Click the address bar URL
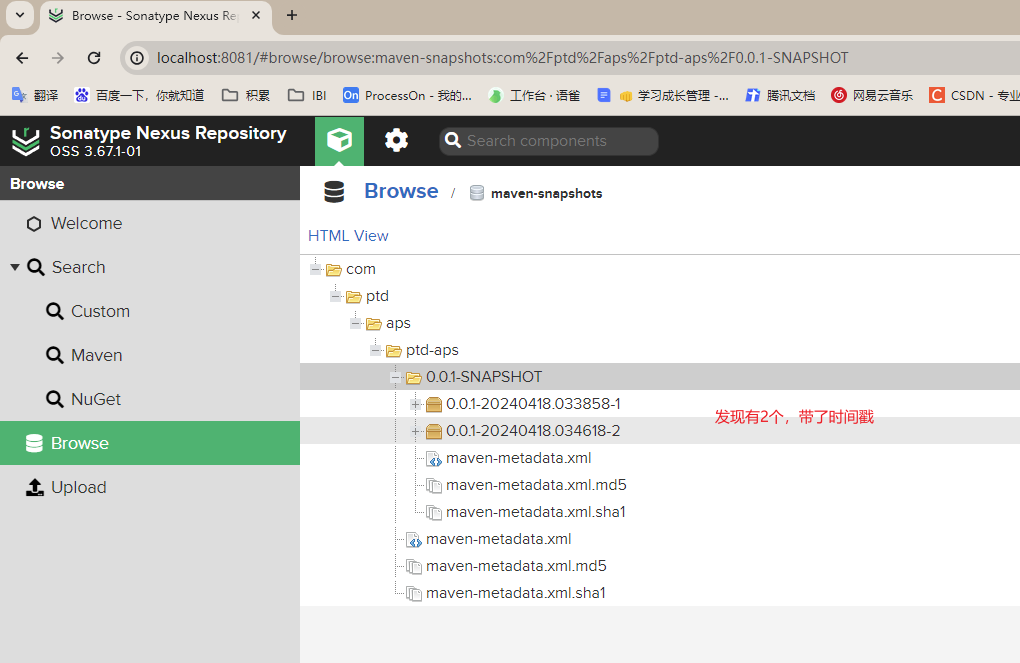The width and height of the screenshot is (1020, 663). tap(502, 58)
